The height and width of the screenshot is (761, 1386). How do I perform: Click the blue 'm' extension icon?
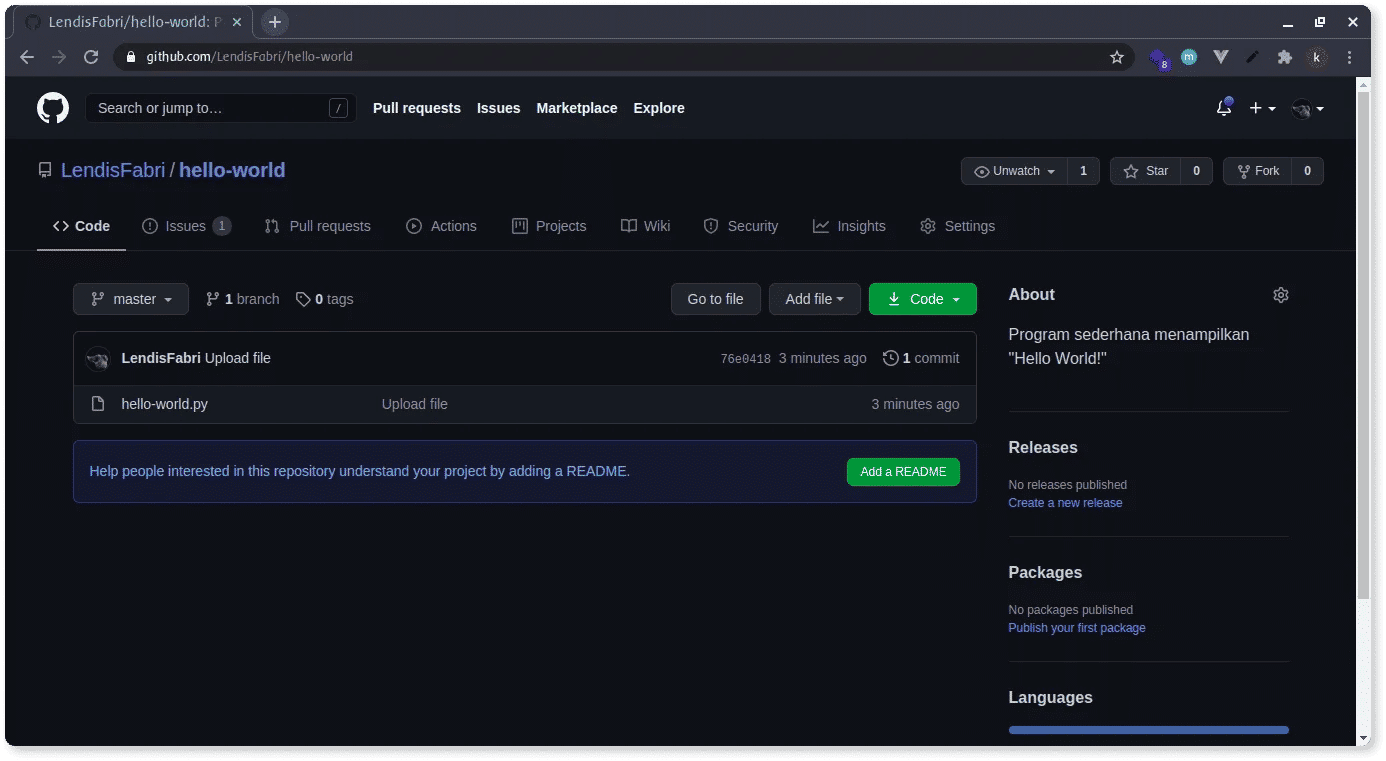(1189, 57)
